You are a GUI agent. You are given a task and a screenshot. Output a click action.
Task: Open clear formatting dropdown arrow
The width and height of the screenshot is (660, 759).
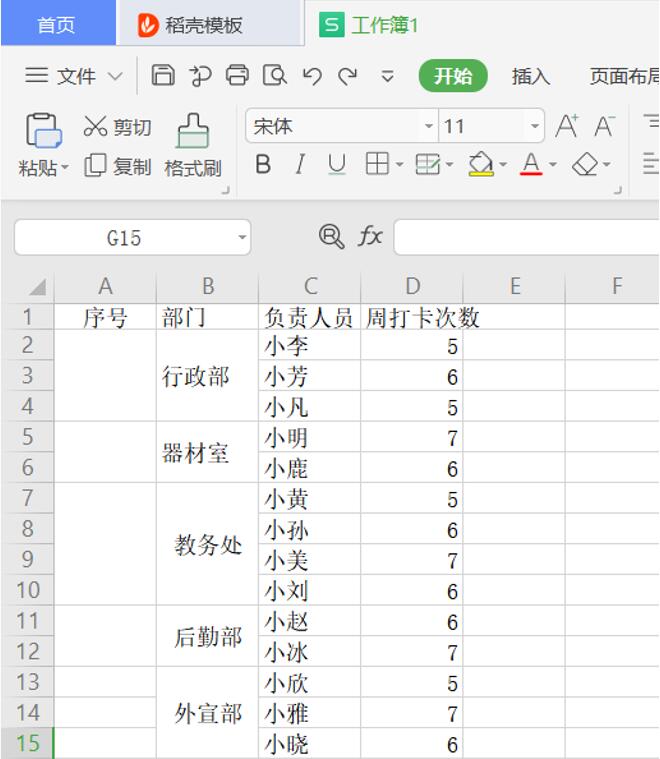click(607, 165)
